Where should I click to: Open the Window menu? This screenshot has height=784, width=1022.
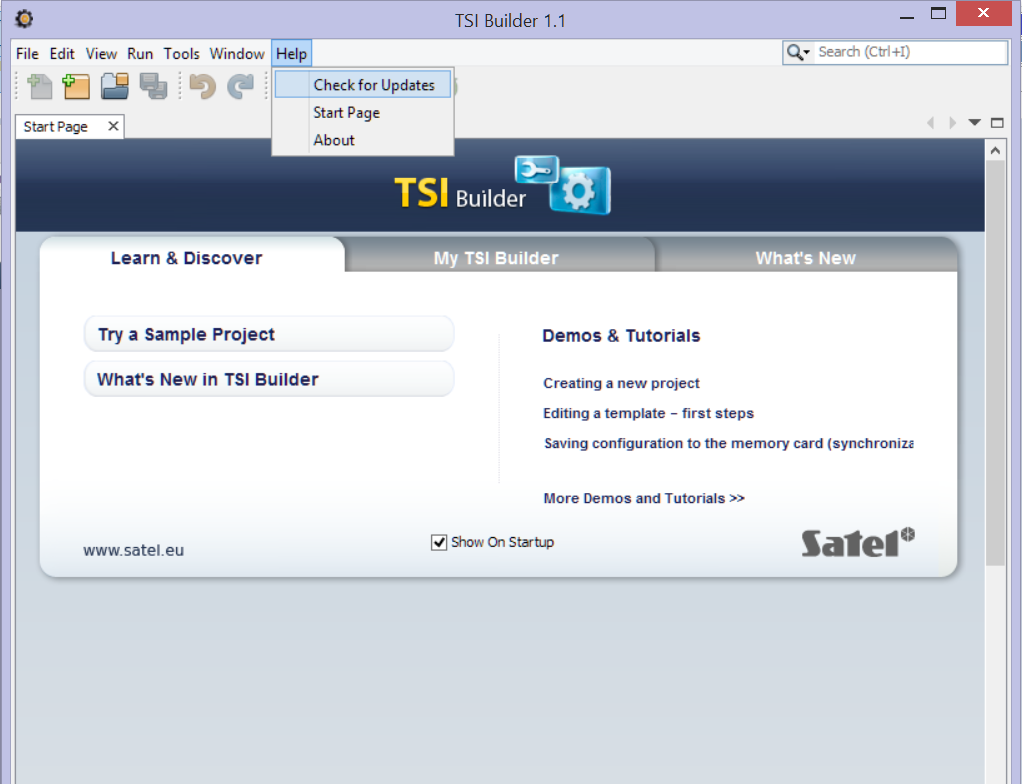237,53
